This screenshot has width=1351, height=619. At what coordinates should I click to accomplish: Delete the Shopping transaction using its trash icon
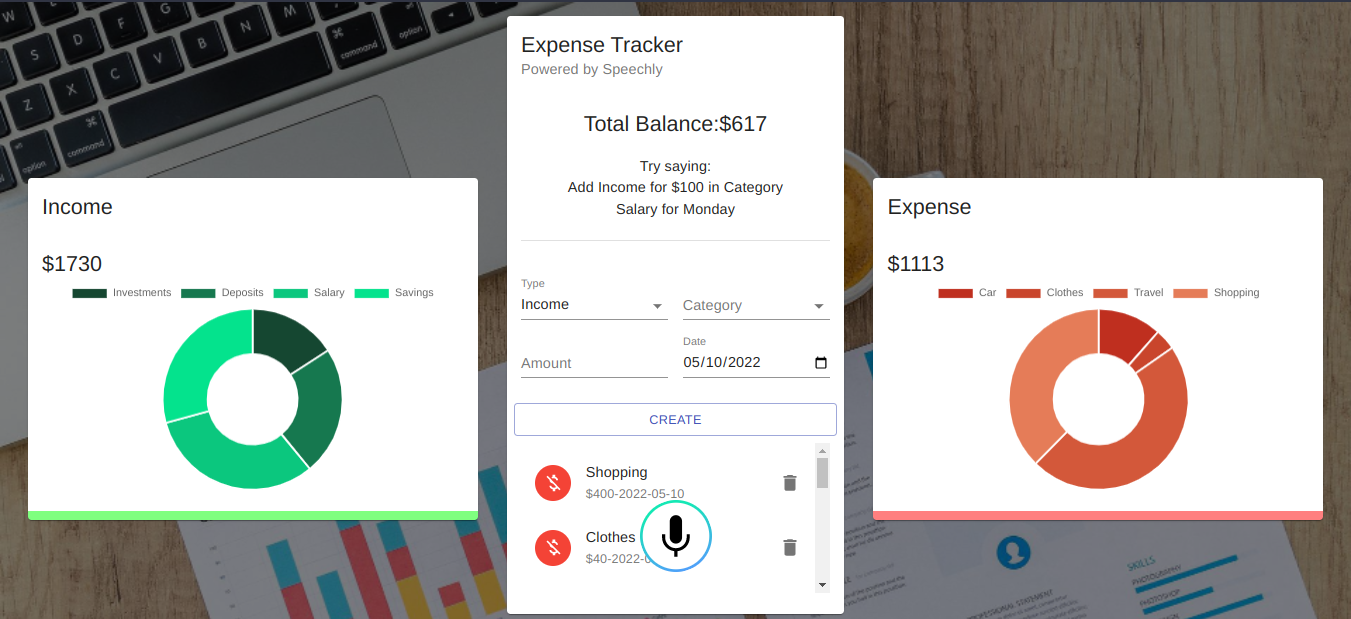tap(789, 482)
